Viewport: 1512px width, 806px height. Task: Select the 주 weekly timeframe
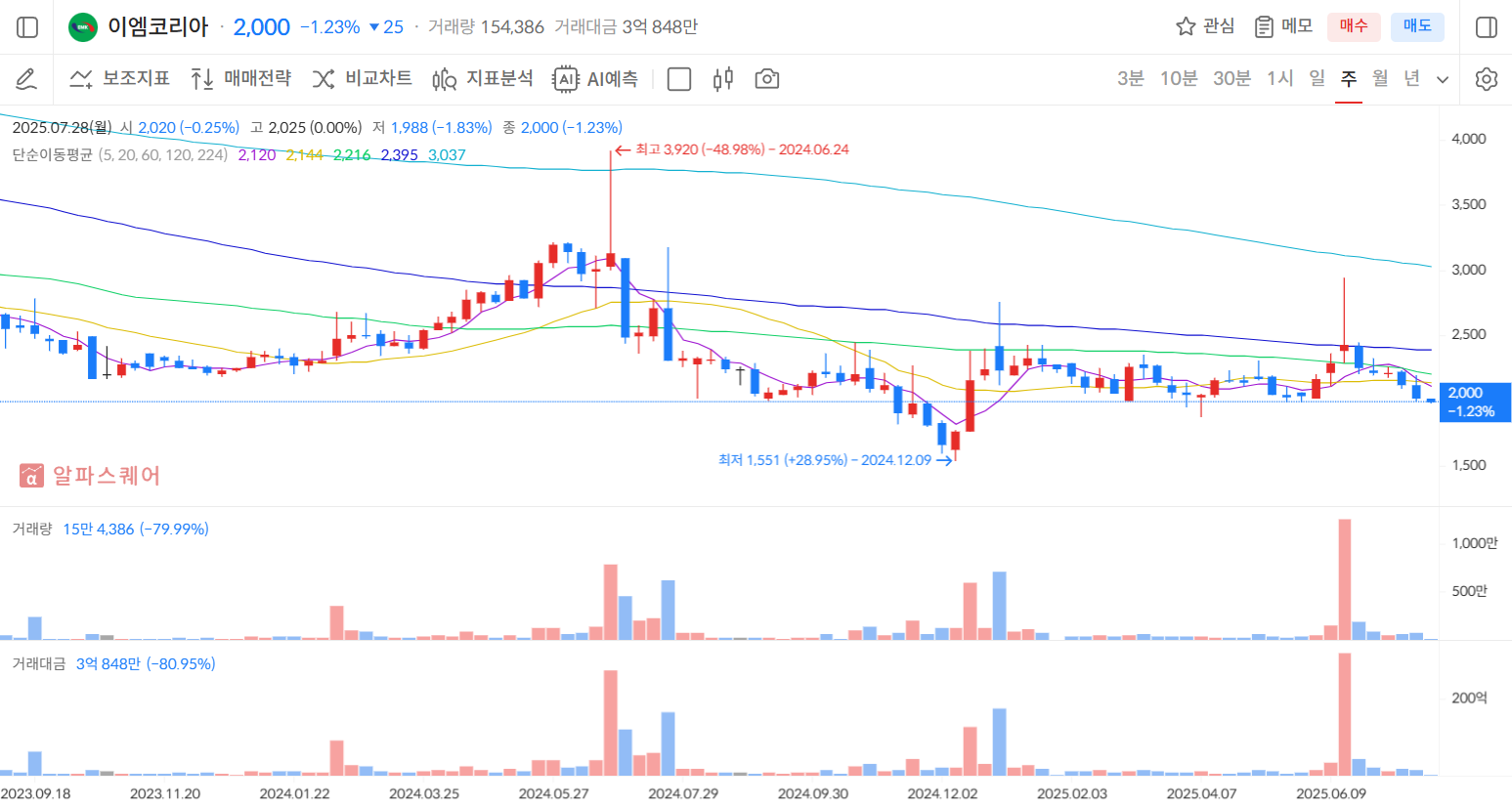(x=1349, y=79)
